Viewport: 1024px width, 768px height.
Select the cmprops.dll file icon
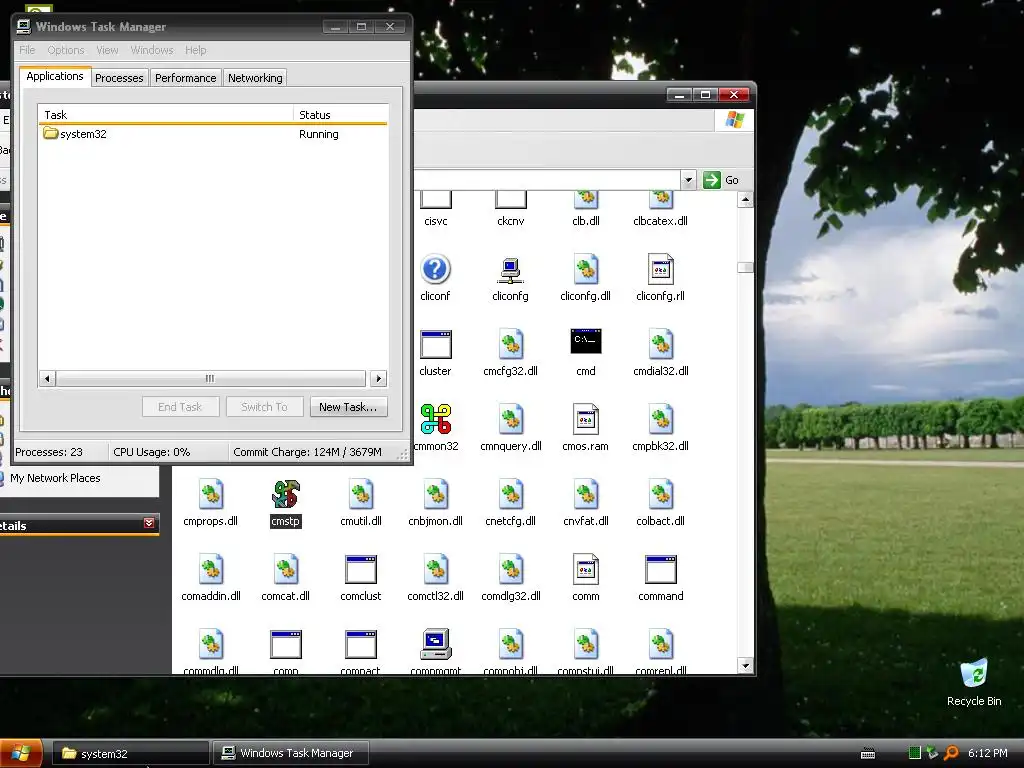click(x=210, y=494)
